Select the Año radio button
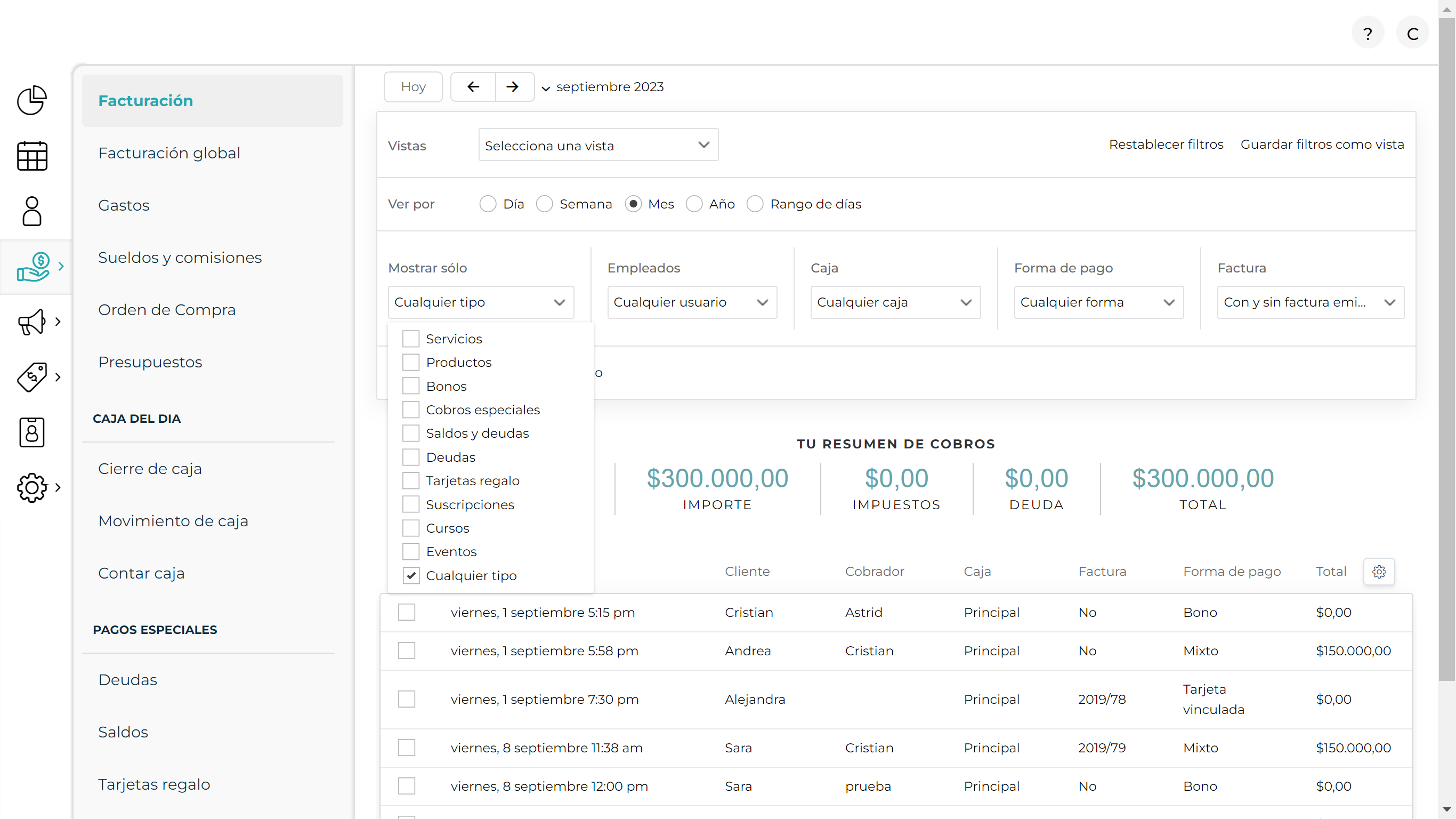This screenshot has height=819, width=1456. (x=694, y=204)
